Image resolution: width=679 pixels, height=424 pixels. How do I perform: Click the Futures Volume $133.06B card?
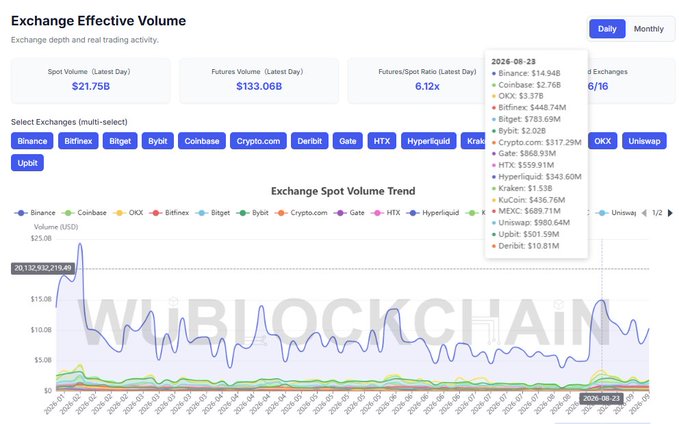pos(259,81)
